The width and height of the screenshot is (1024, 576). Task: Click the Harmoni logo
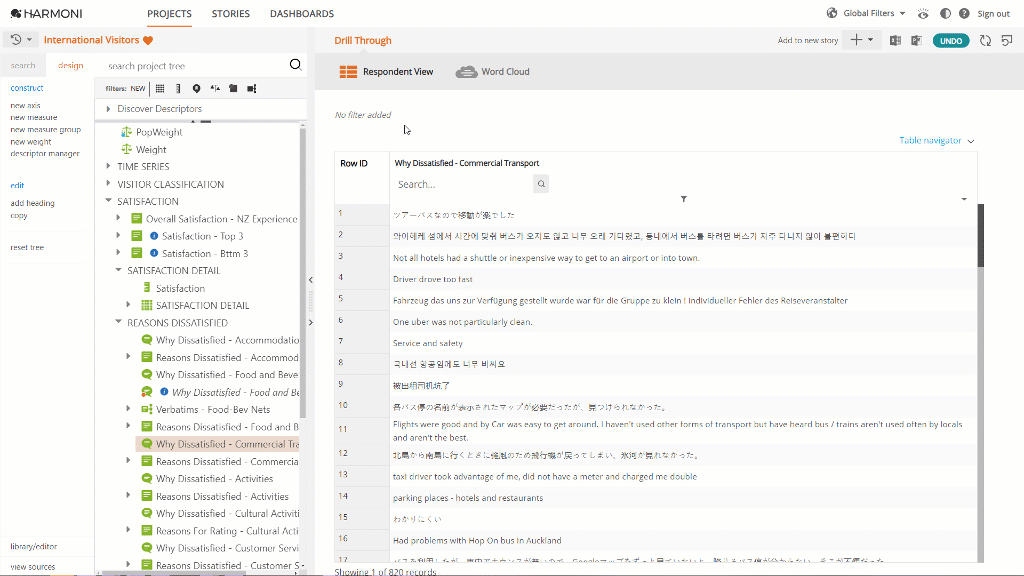point(46,13)
